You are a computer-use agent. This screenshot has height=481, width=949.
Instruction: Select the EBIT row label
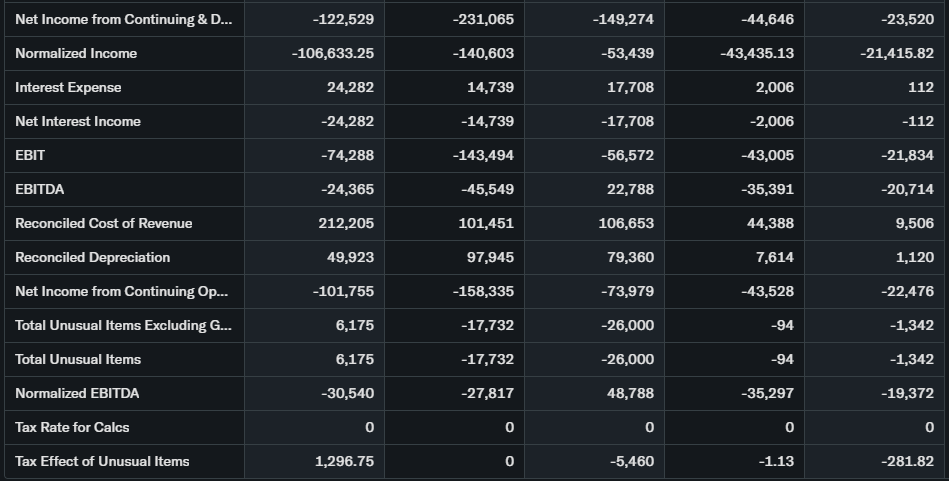point(30,155)
